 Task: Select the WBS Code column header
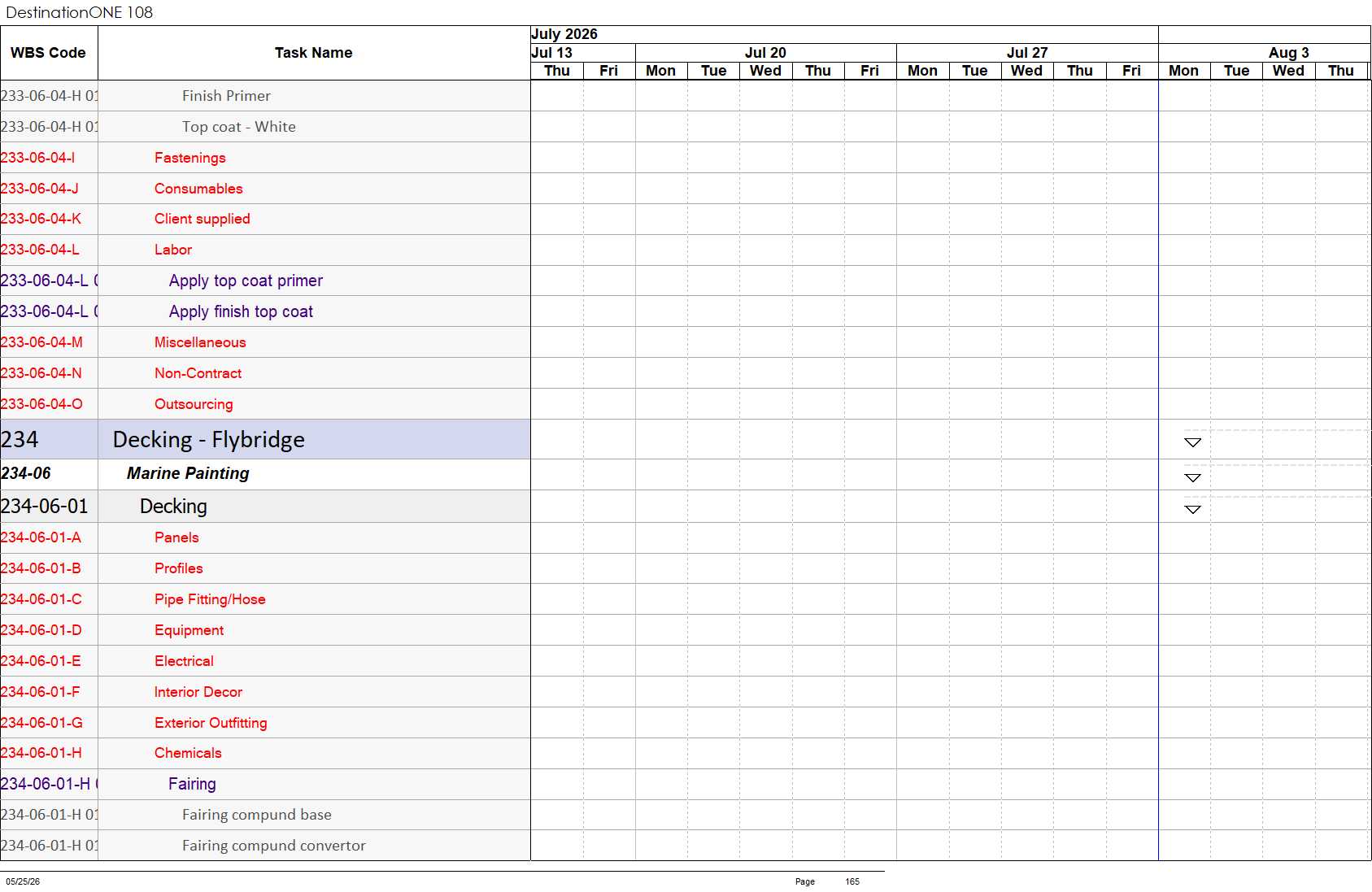[x=48, y=53]
